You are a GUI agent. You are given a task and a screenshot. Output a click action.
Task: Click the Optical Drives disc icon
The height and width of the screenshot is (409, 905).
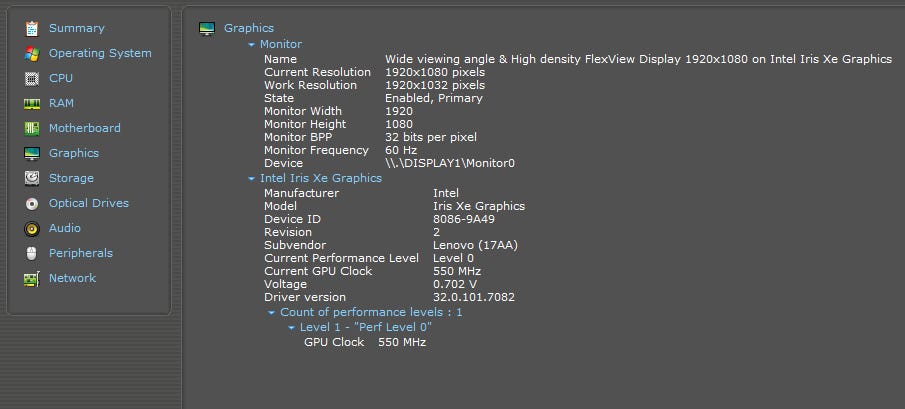tap(32, 204)
